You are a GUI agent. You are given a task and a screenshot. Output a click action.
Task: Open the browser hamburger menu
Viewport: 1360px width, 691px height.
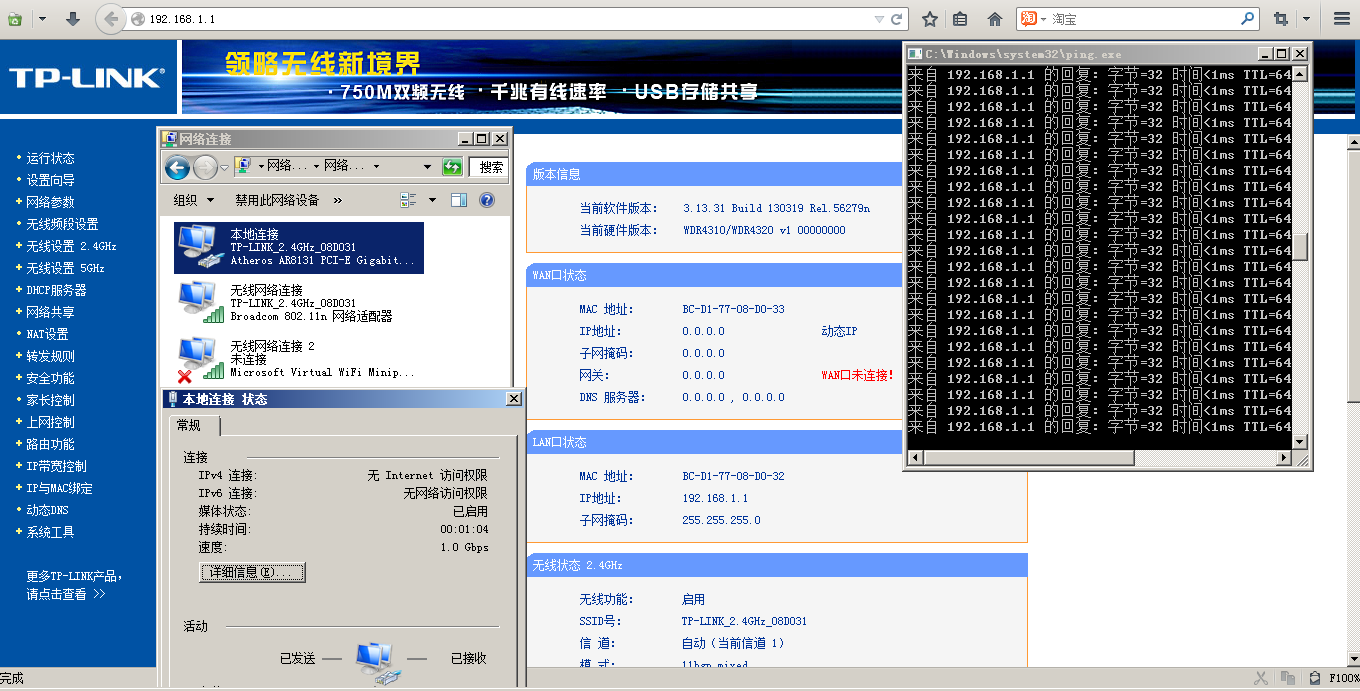(1342, 19)
